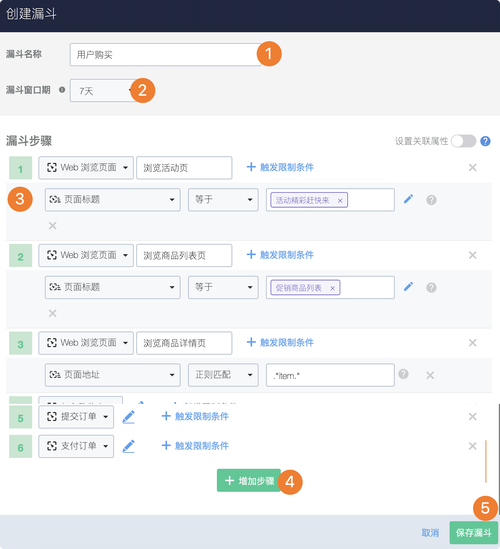Edit step 6 支付订单 name with pencil
Image resolution: width=500 pixels, height=549 pixels.
click(129, 446)
